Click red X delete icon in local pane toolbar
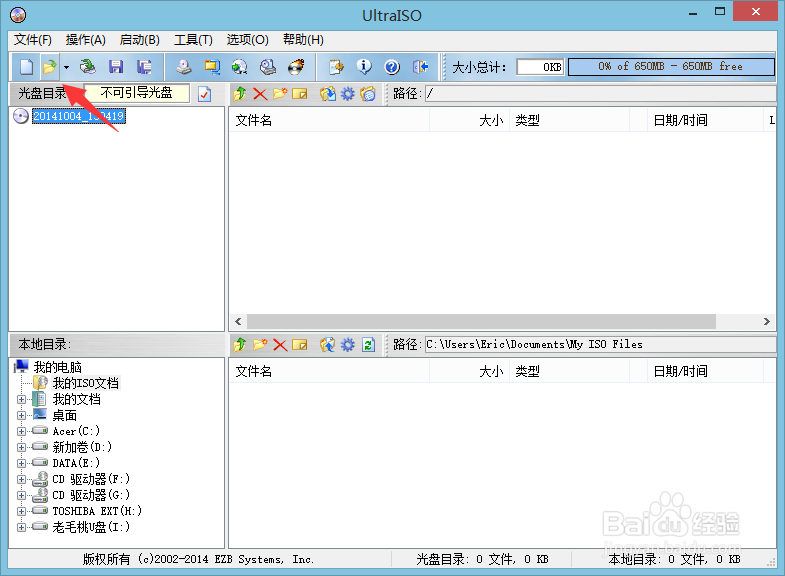785x576 pixels. coord(280,344)
